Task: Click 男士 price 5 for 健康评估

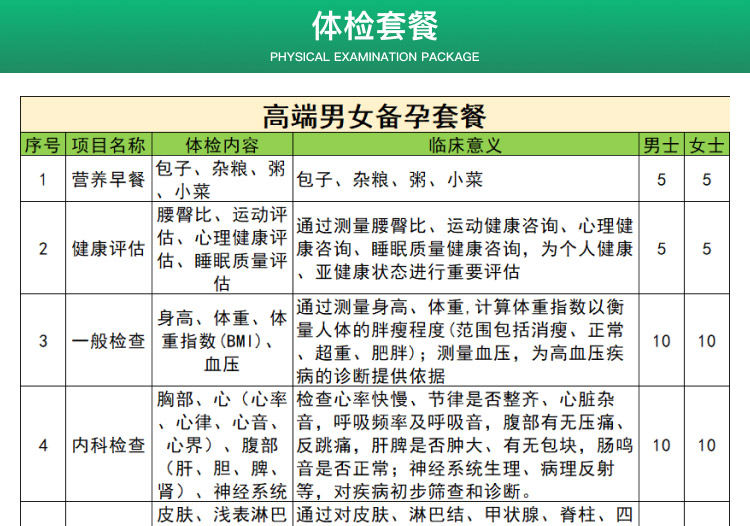Action: [x=662, y=248]
